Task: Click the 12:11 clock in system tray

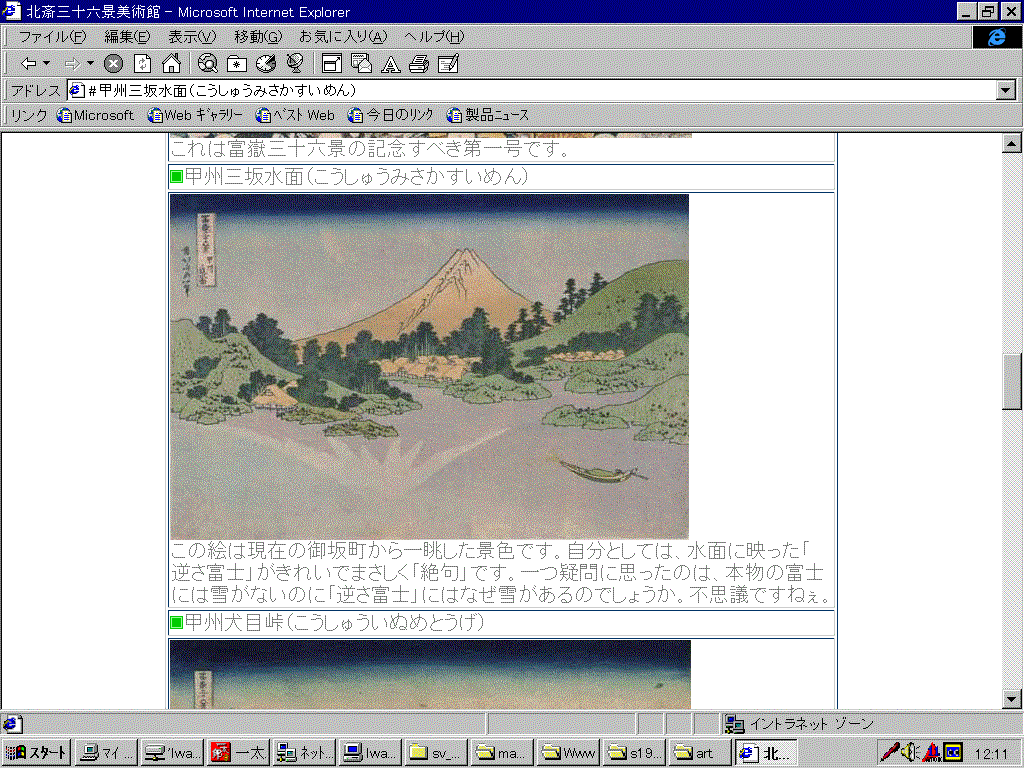Action: (991, 753)
